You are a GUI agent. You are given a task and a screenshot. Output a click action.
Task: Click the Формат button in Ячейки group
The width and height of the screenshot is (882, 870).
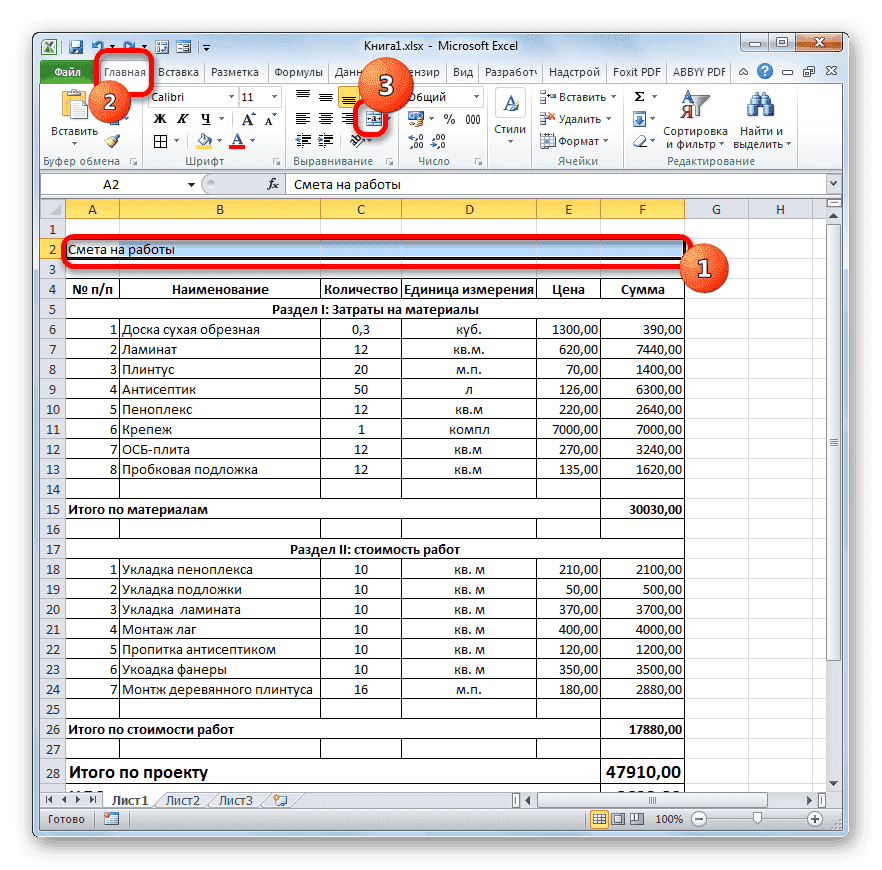[x=577, y=139]
